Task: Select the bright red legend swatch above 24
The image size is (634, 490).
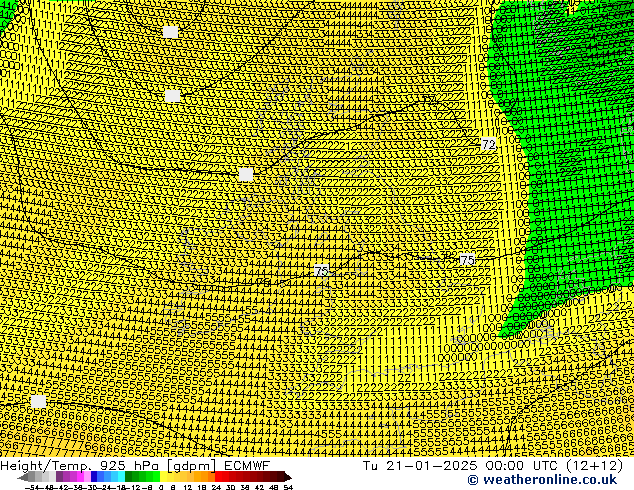Action: (218, 476)
